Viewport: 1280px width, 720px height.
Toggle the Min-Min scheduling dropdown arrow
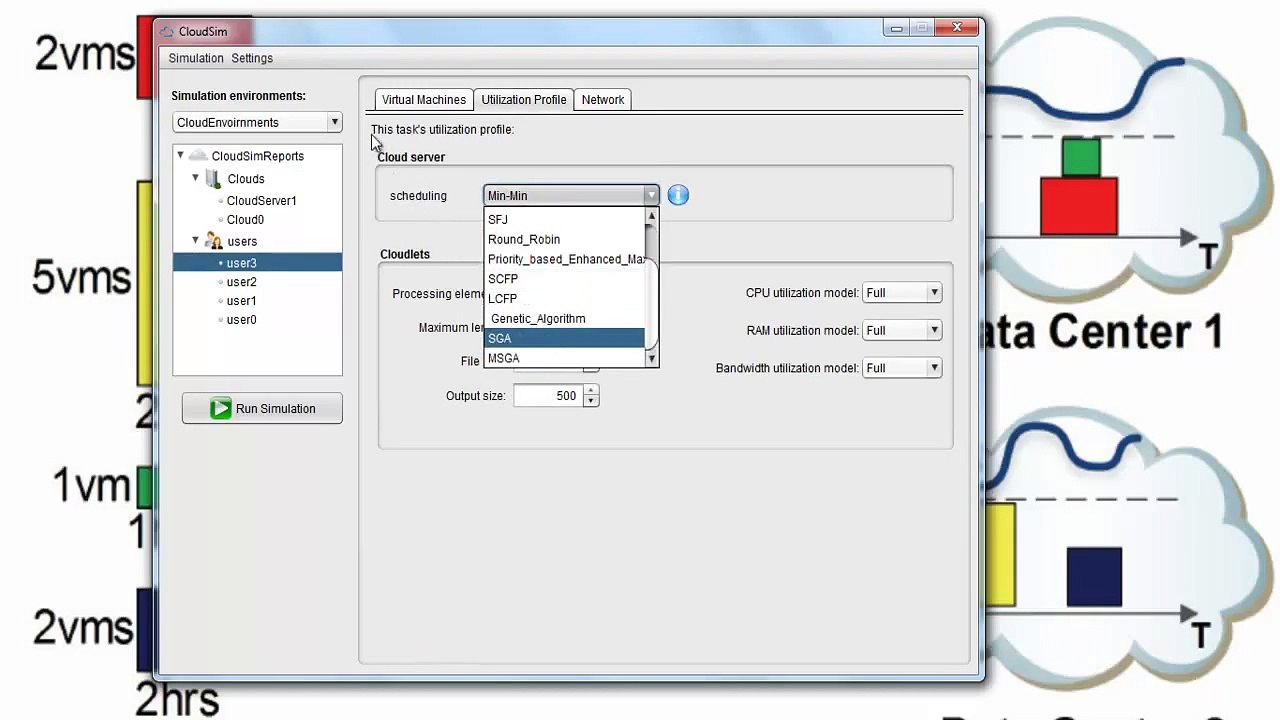coord(651,196)
